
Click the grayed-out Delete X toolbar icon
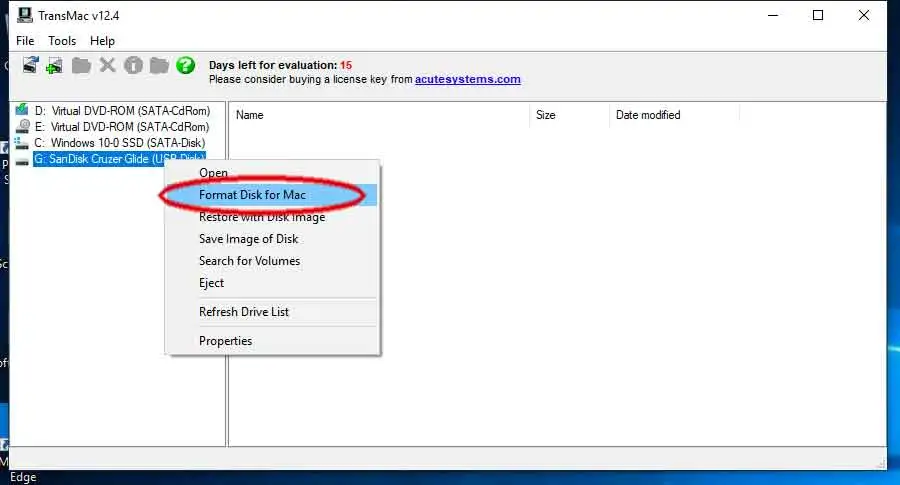pyautogui.click(x=107, y=65)
